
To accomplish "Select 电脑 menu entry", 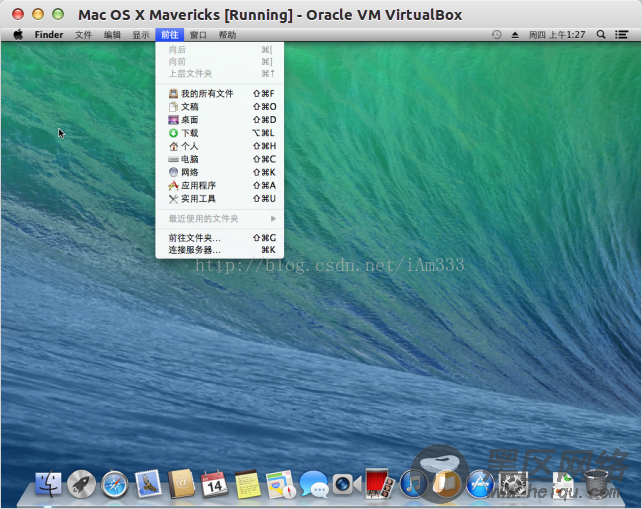I will click(x=220, y=159).
